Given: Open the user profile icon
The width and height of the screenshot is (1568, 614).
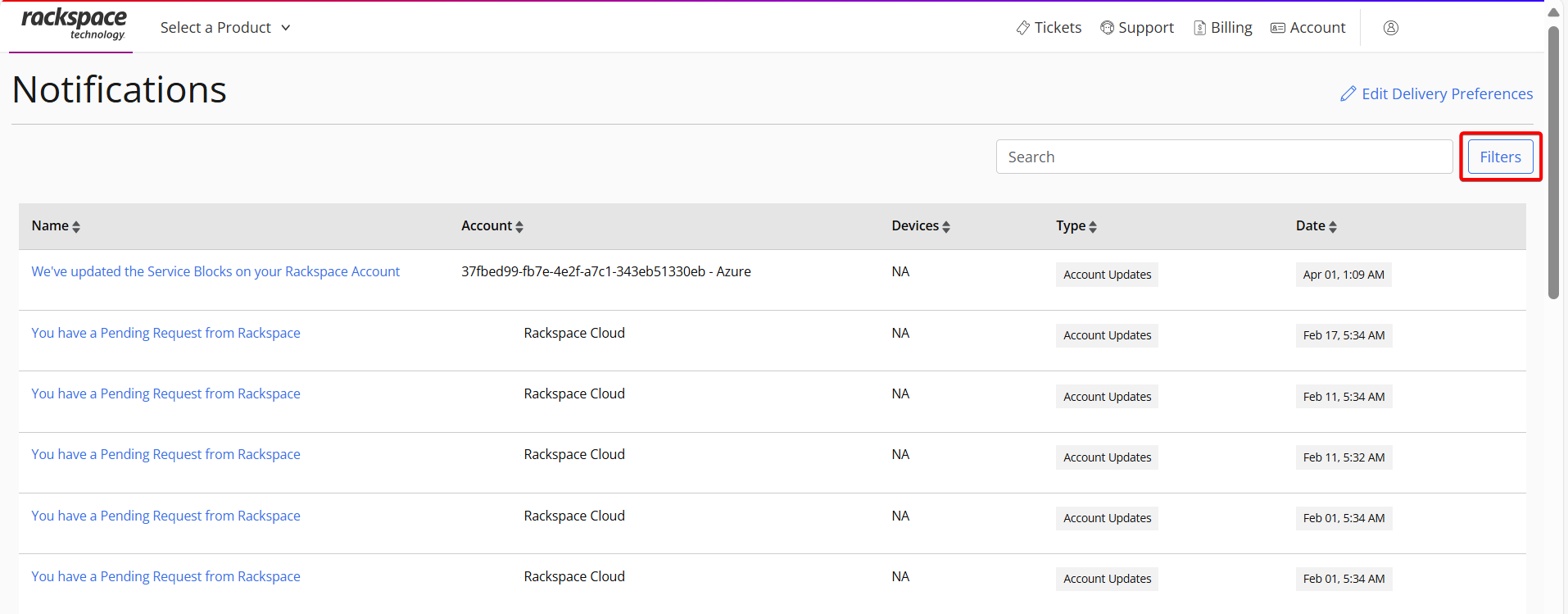Looking at the screenshot, I should (x=1391, y=28).
